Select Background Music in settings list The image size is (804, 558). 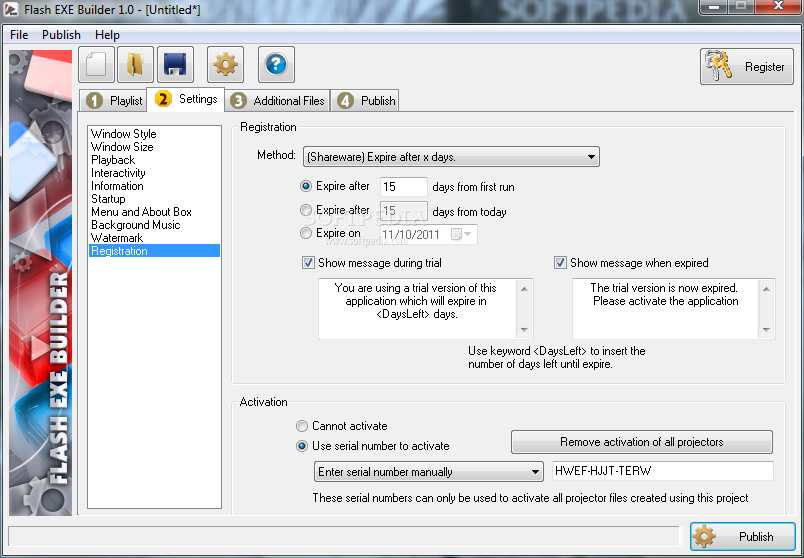click(x=135, y=225)
